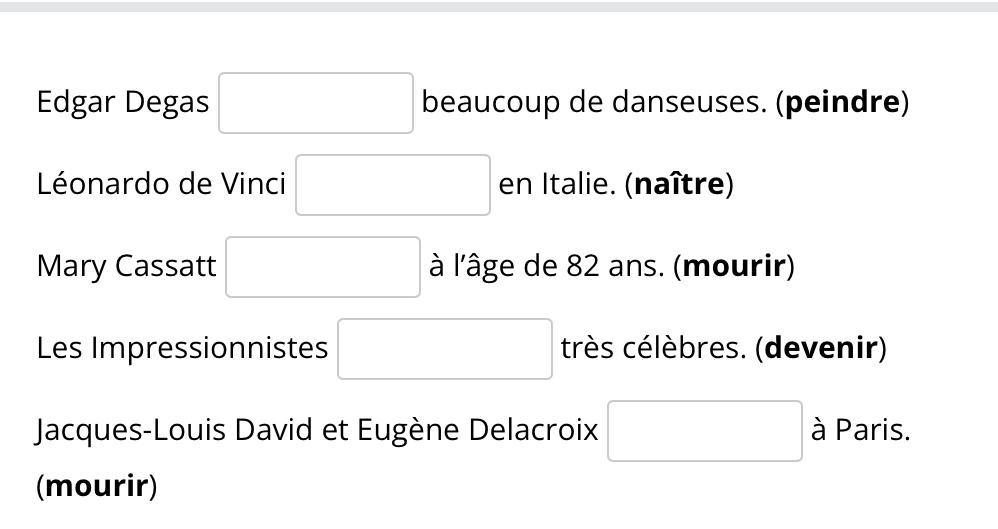Click 'mourir' hint on the last line
The image size is (998, 529).
96,486
